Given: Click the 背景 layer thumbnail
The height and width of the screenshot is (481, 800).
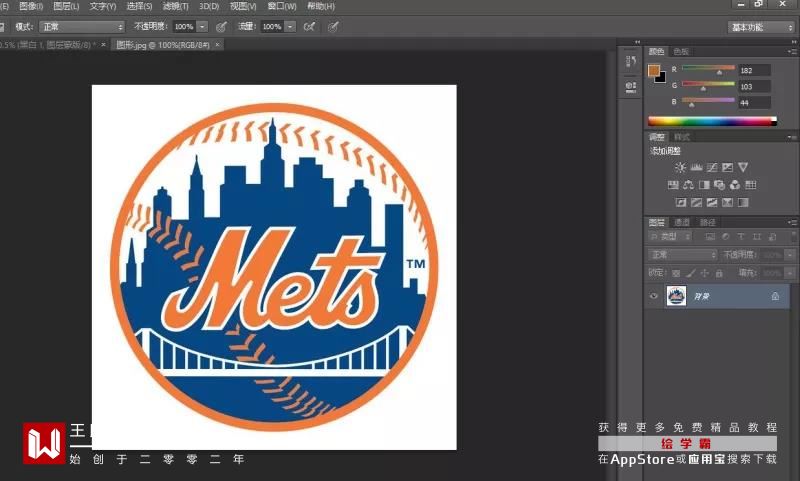Looking at the screenshot, I should tap(676, 296).
